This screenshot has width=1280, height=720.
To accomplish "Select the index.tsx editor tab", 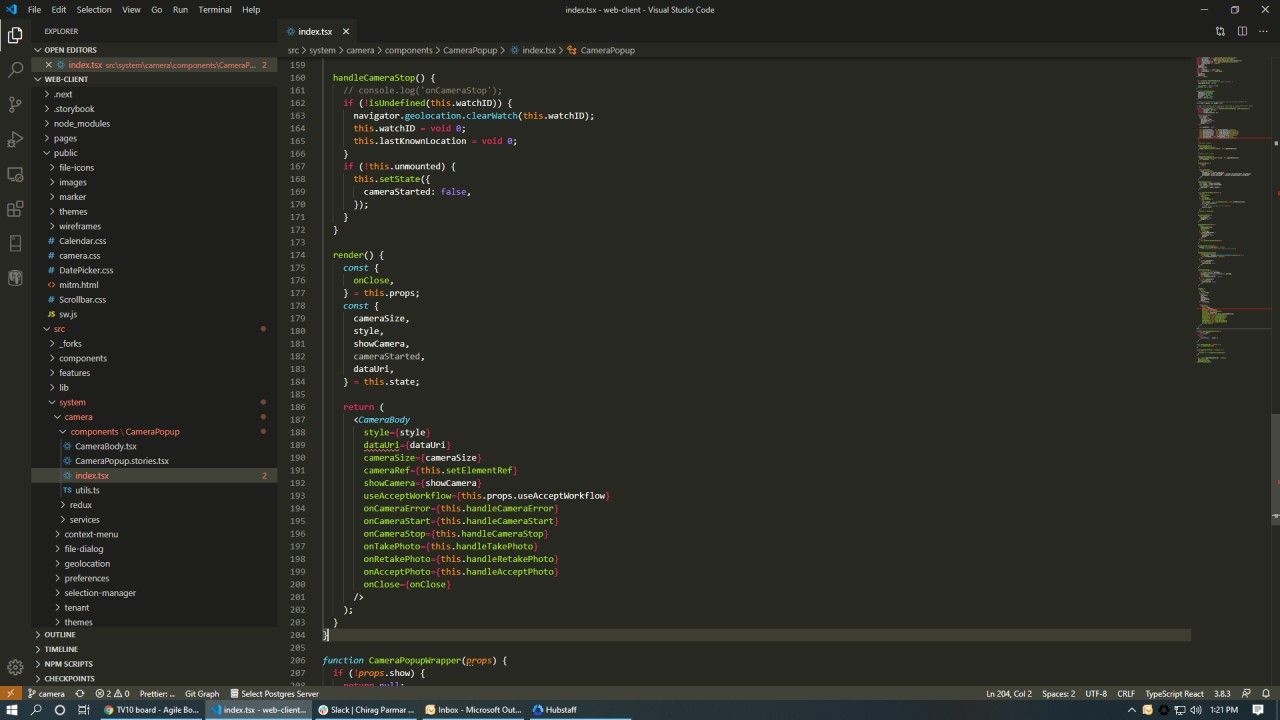I will tap(314, 31).
